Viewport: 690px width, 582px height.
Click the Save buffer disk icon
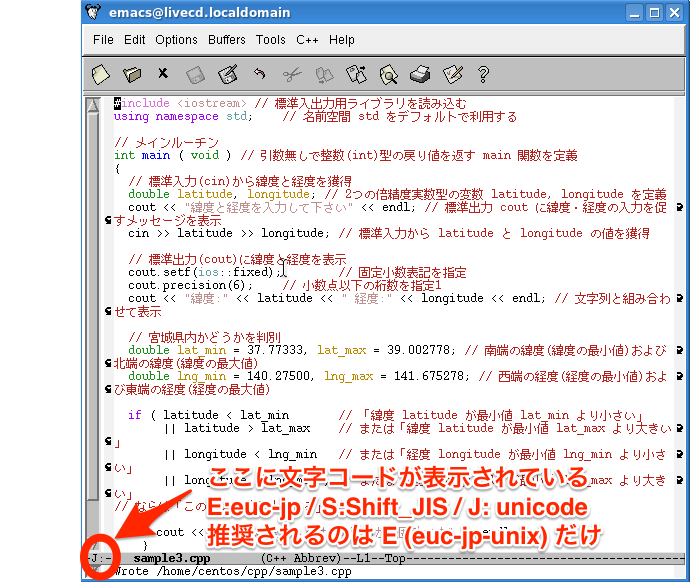click(195, 75)
